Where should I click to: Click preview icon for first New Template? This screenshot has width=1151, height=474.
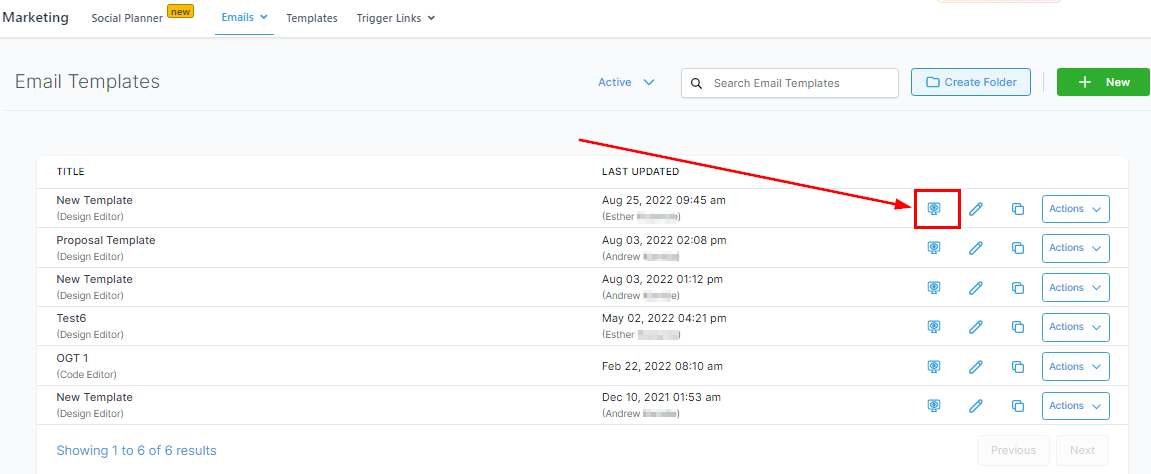click(934, 209)
